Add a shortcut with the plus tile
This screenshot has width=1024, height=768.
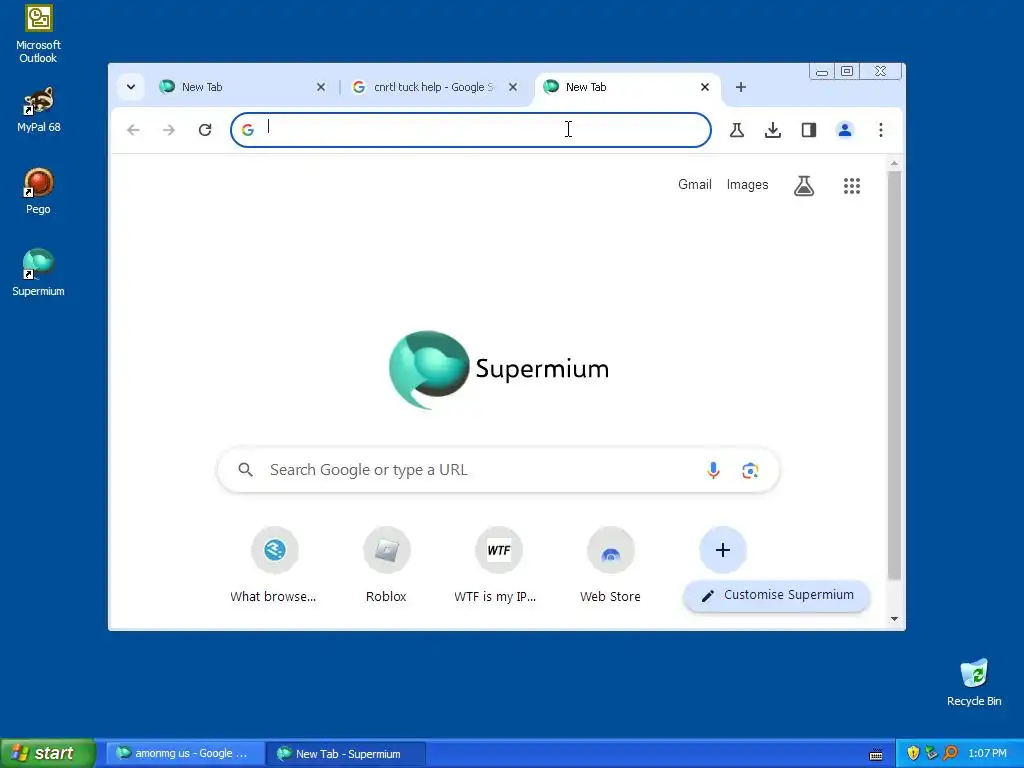722,551
